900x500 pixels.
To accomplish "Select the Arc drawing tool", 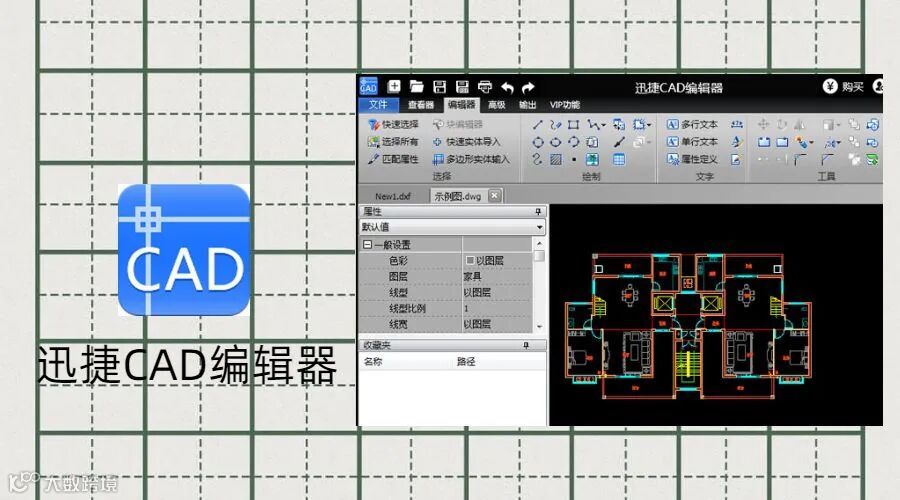I will click(x=573, y=142).
